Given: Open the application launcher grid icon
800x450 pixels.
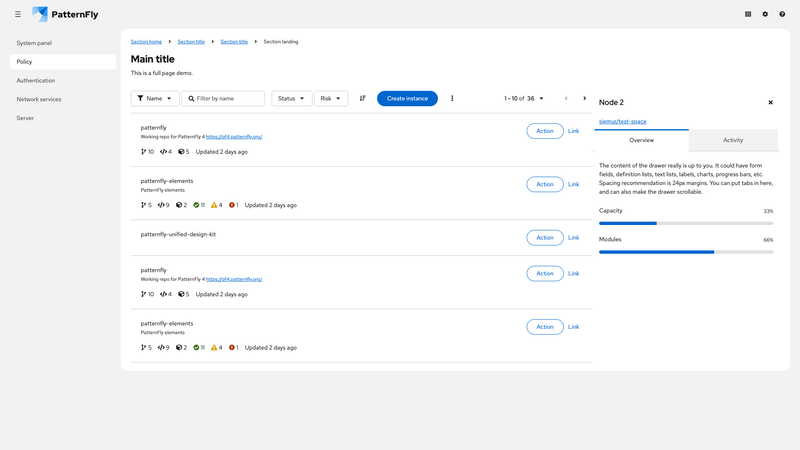Looking at the screenshot, I should 748,14.
